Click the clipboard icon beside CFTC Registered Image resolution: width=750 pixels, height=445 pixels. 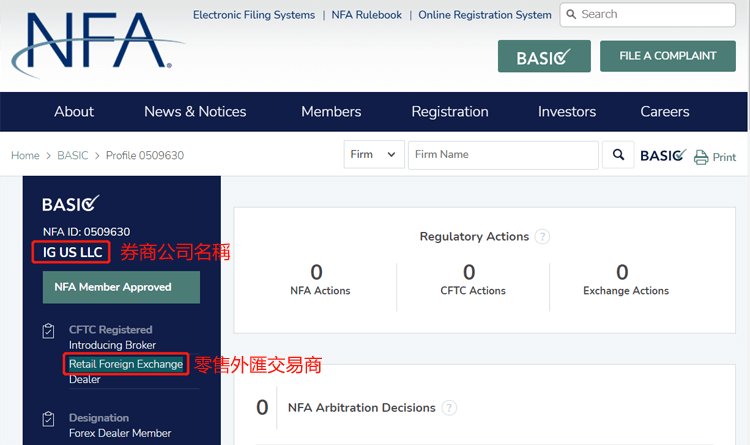pos(48,331)
